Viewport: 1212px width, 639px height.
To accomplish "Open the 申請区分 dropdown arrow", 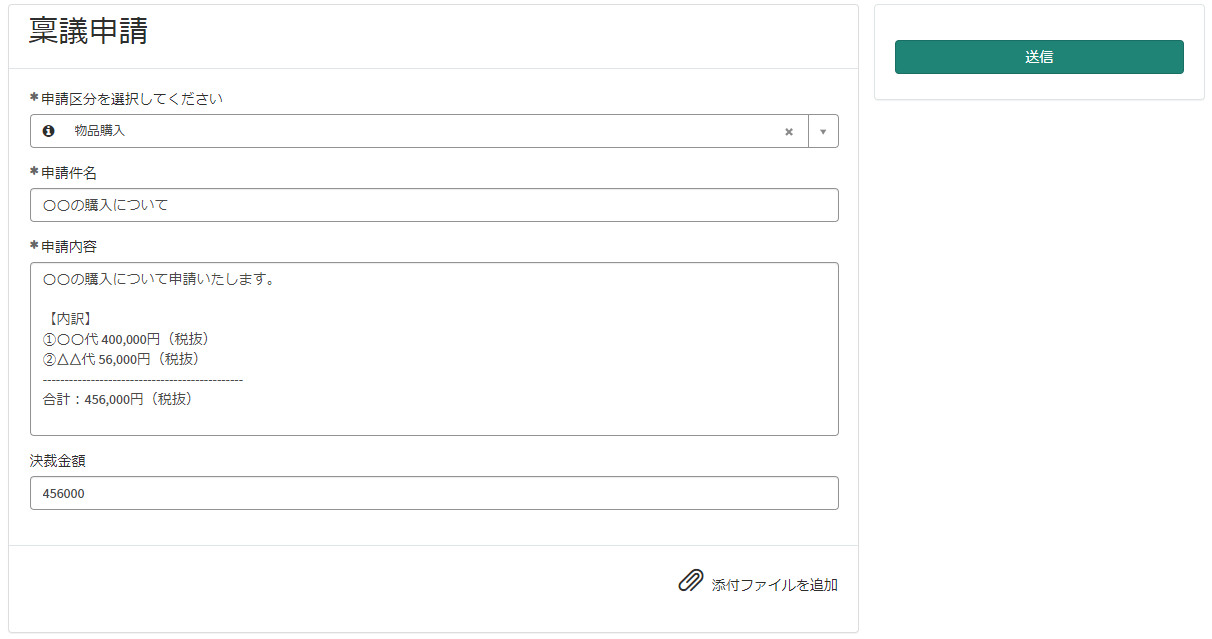I will click(823, 131).
